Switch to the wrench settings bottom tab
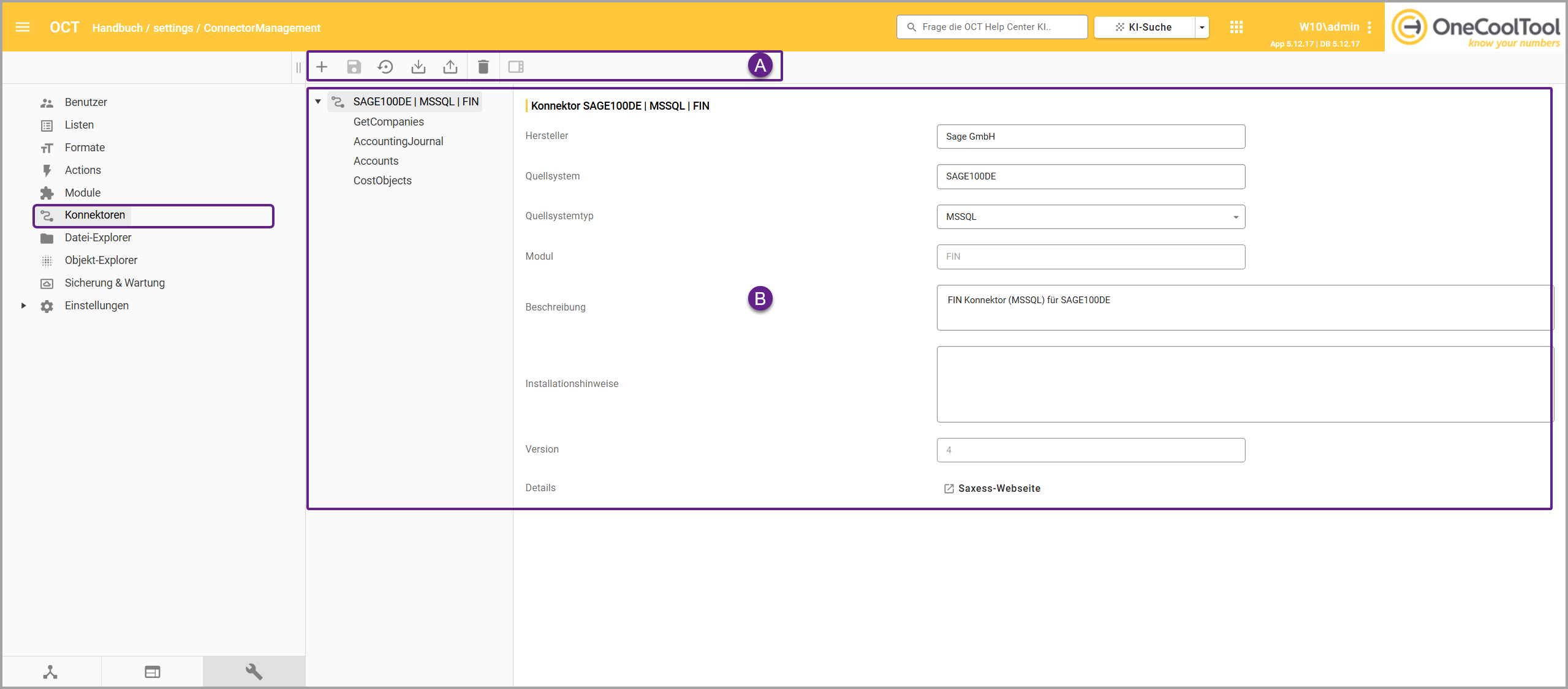1568x689 pixels. click(x=254, y=672)
